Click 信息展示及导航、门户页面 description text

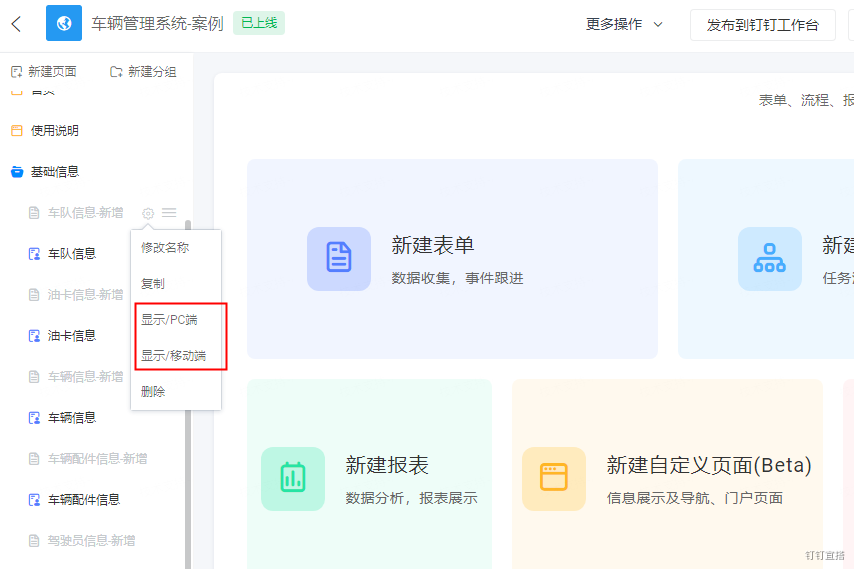click(695, 498)
